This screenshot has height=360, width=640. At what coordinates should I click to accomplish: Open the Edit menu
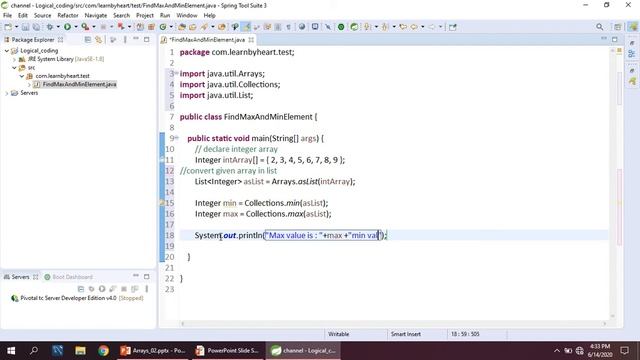[x=23, y=16]
